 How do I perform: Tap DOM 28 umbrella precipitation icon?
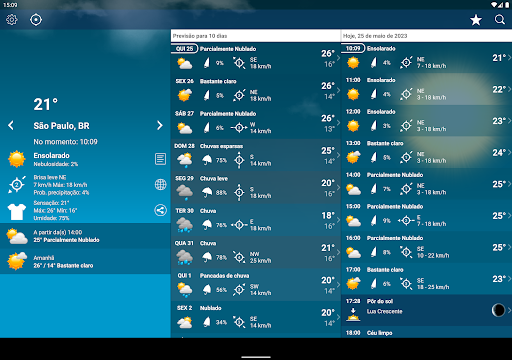point(207,160)
